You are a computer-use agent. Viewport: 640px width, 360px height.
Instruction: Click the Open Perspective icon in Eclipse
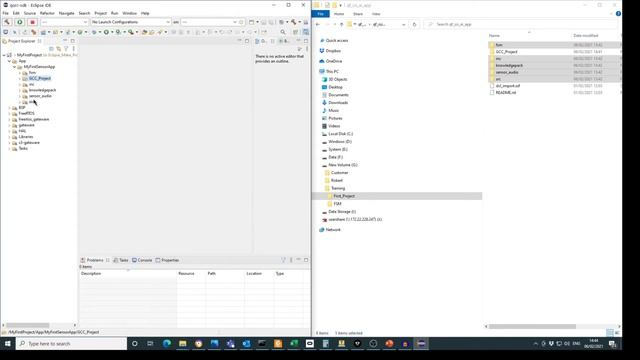click(x=296, y=32)
